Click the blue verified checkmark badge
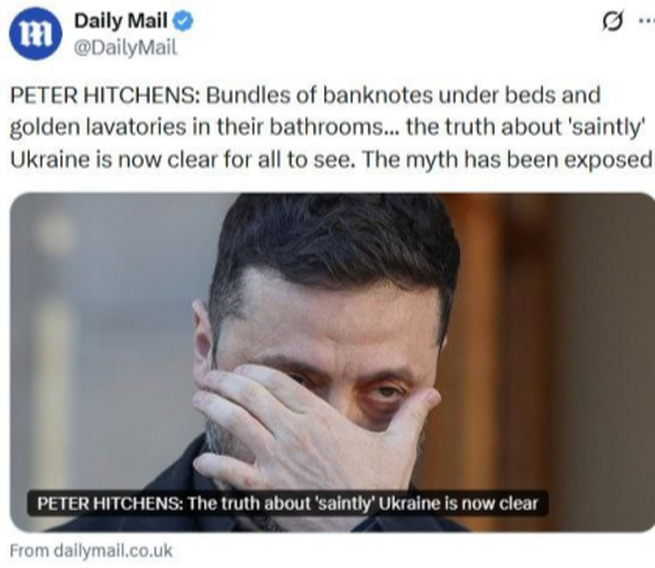 (183, 21)
